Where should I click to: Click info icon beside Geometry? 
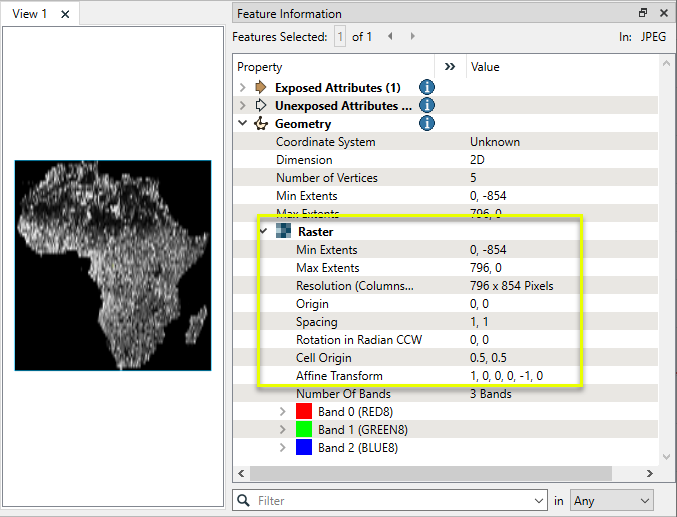pos(427,124)
